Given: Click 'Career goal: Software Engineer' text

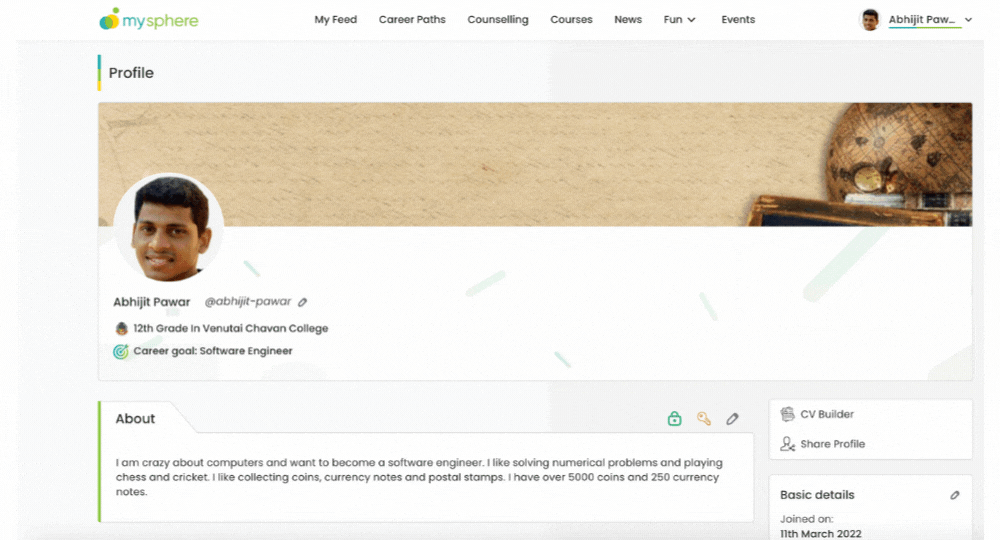Looking at the screenshot, I should tap(212, 351).
